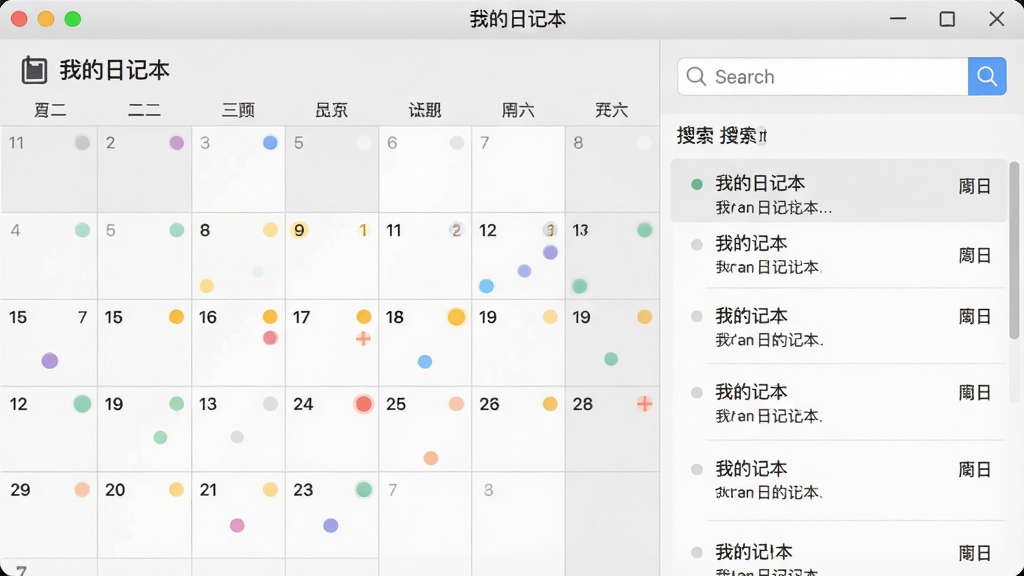This screenshot has height=576, width=1024.
Task: Click the magnifier icon inside the search field
Action: 696,76
